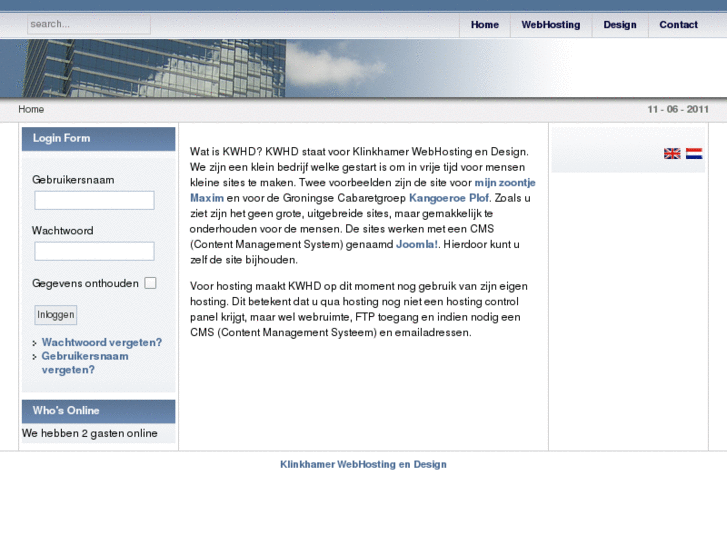Viewport: 727px width, 545px height.
Task: Open the Joomla! link
Action: (x=417, y=244)
